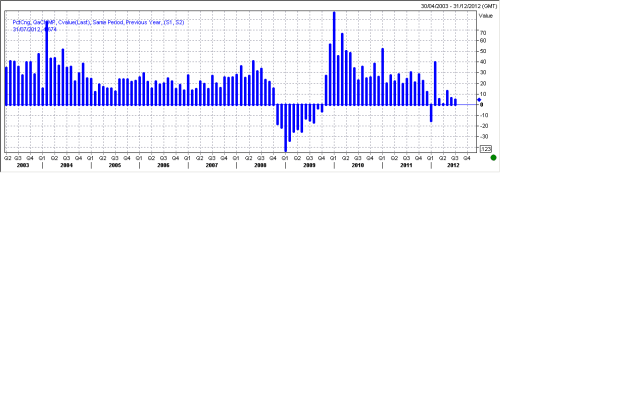Choose the 2010 year label on the axis

pyautogui.click(x=357, y=164)
